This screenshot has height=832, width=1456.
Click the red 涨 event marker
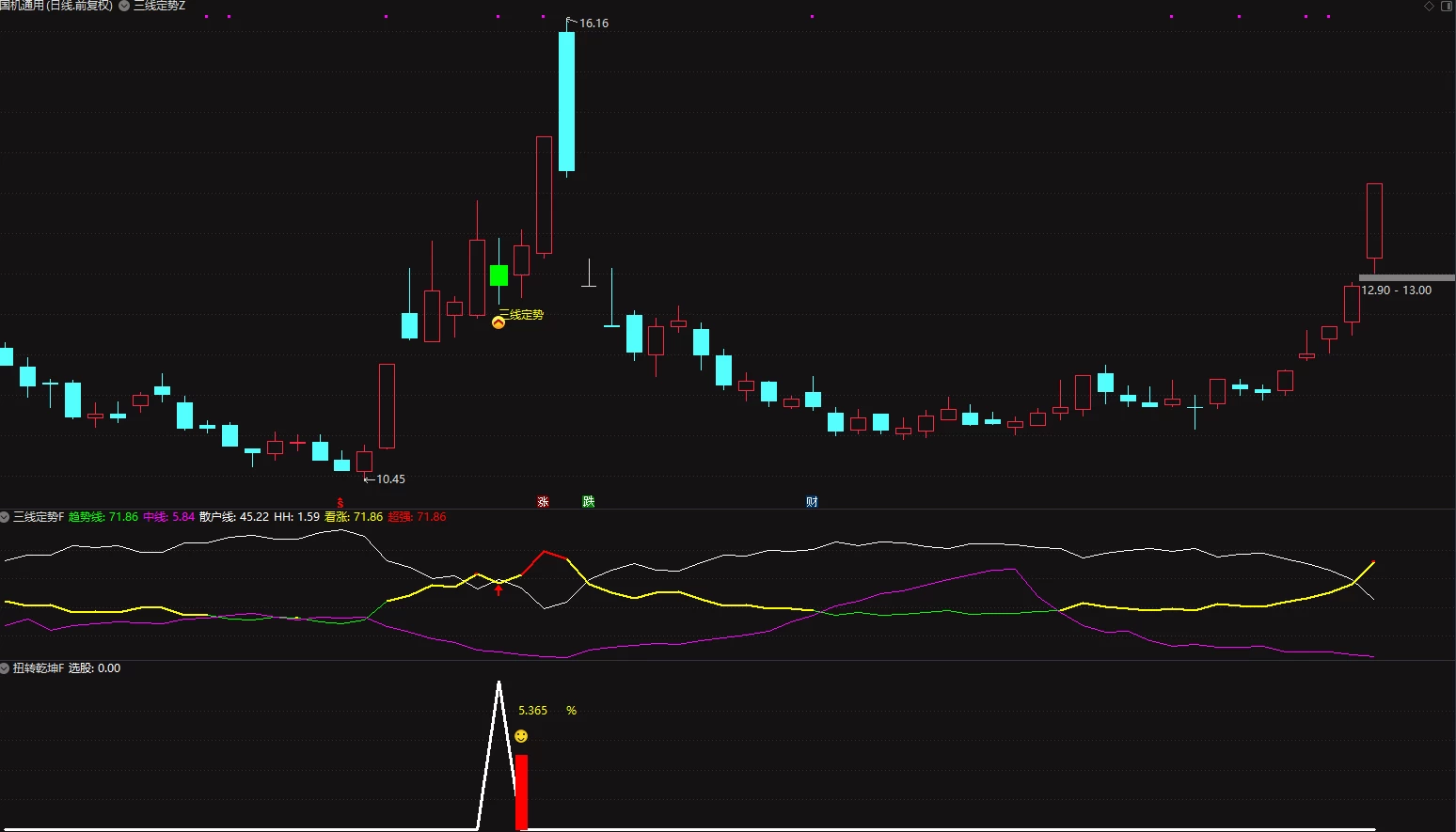click(x=543, y=501)
